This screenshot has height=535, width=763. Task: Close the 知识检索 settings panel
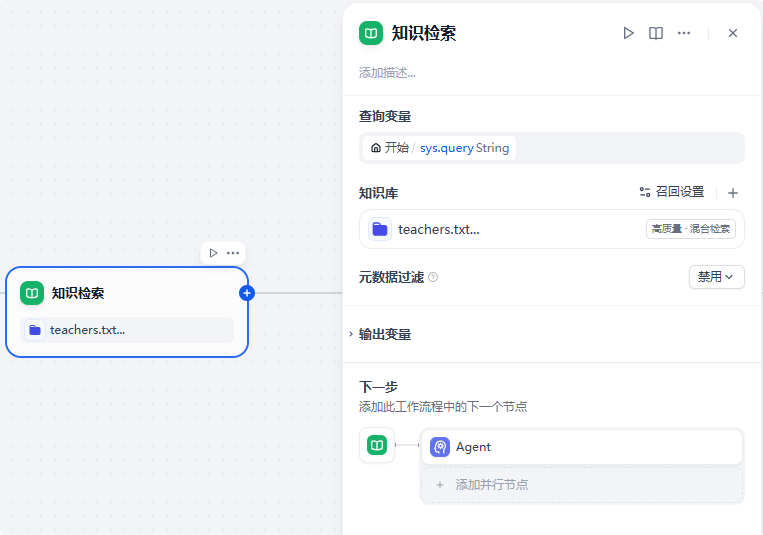click(x=733, y=33)
